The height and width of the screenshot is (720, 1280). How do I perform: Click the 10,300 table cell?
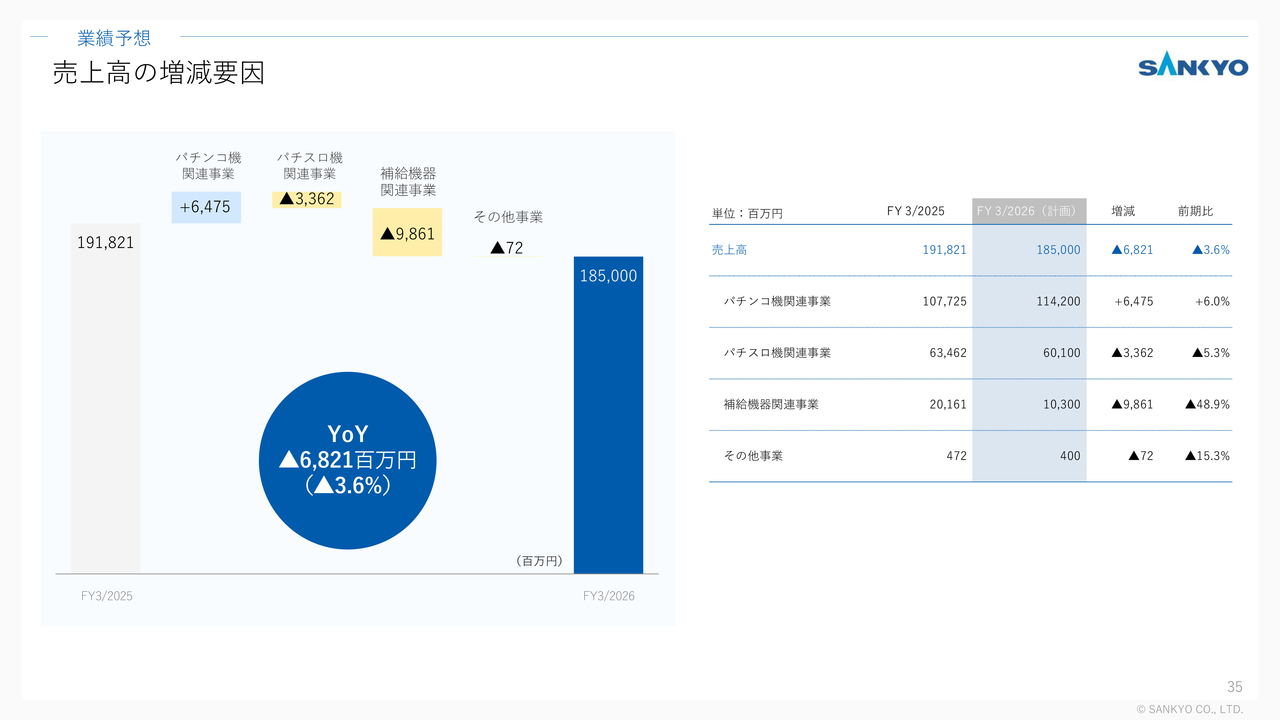tap(1062, 404)
